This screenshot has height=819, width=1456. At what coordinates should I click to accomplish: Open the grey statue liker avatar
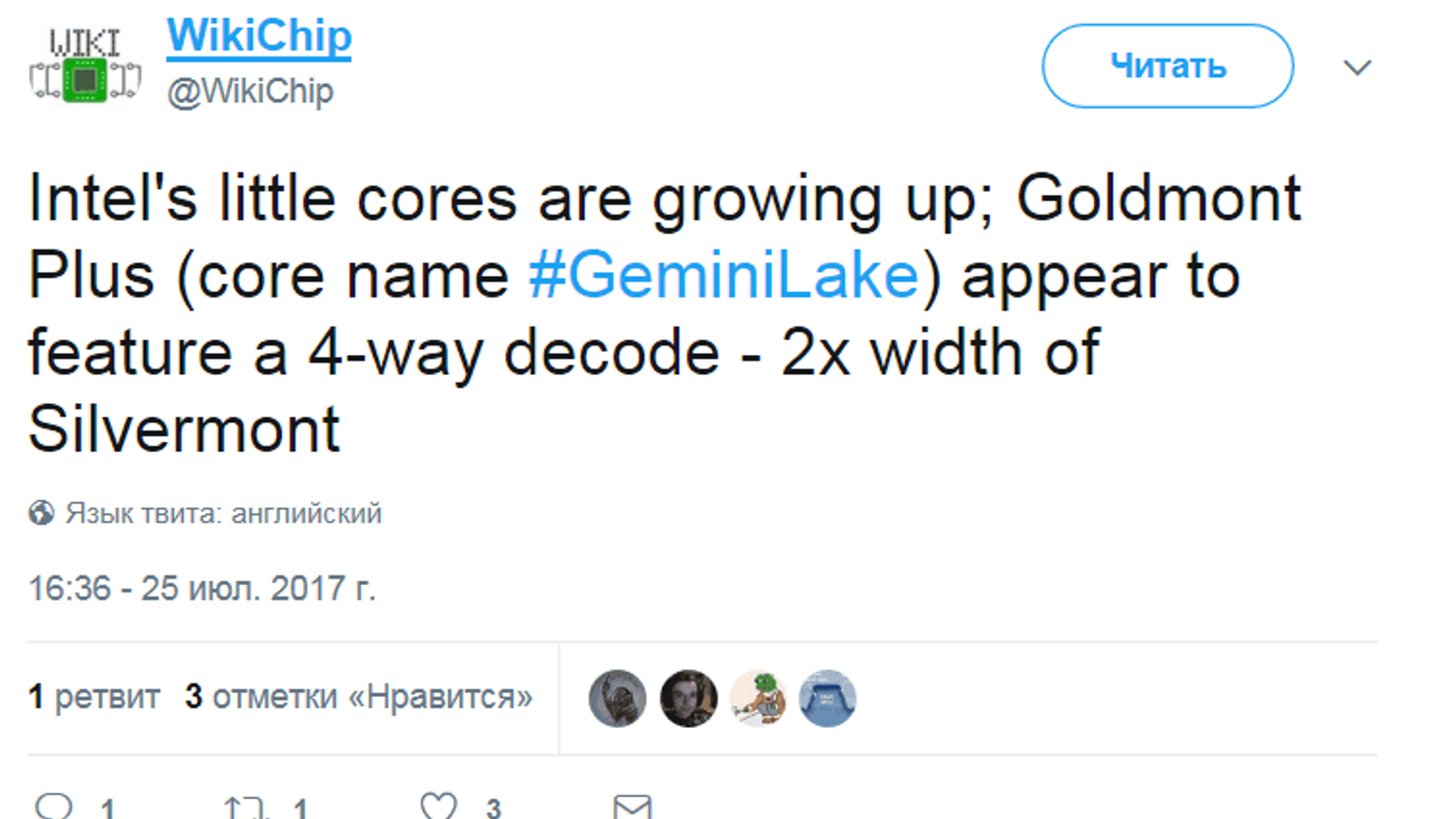point(618,699)
